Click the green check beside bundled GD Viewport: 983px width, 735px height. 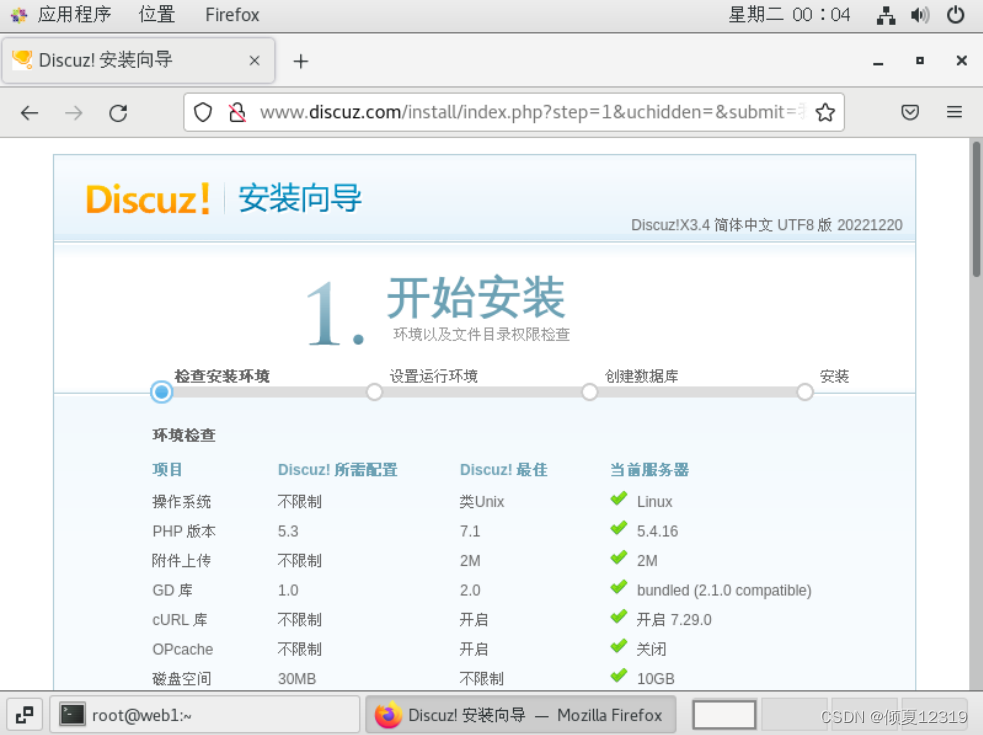pyautogui.click(x=619, y=588)
